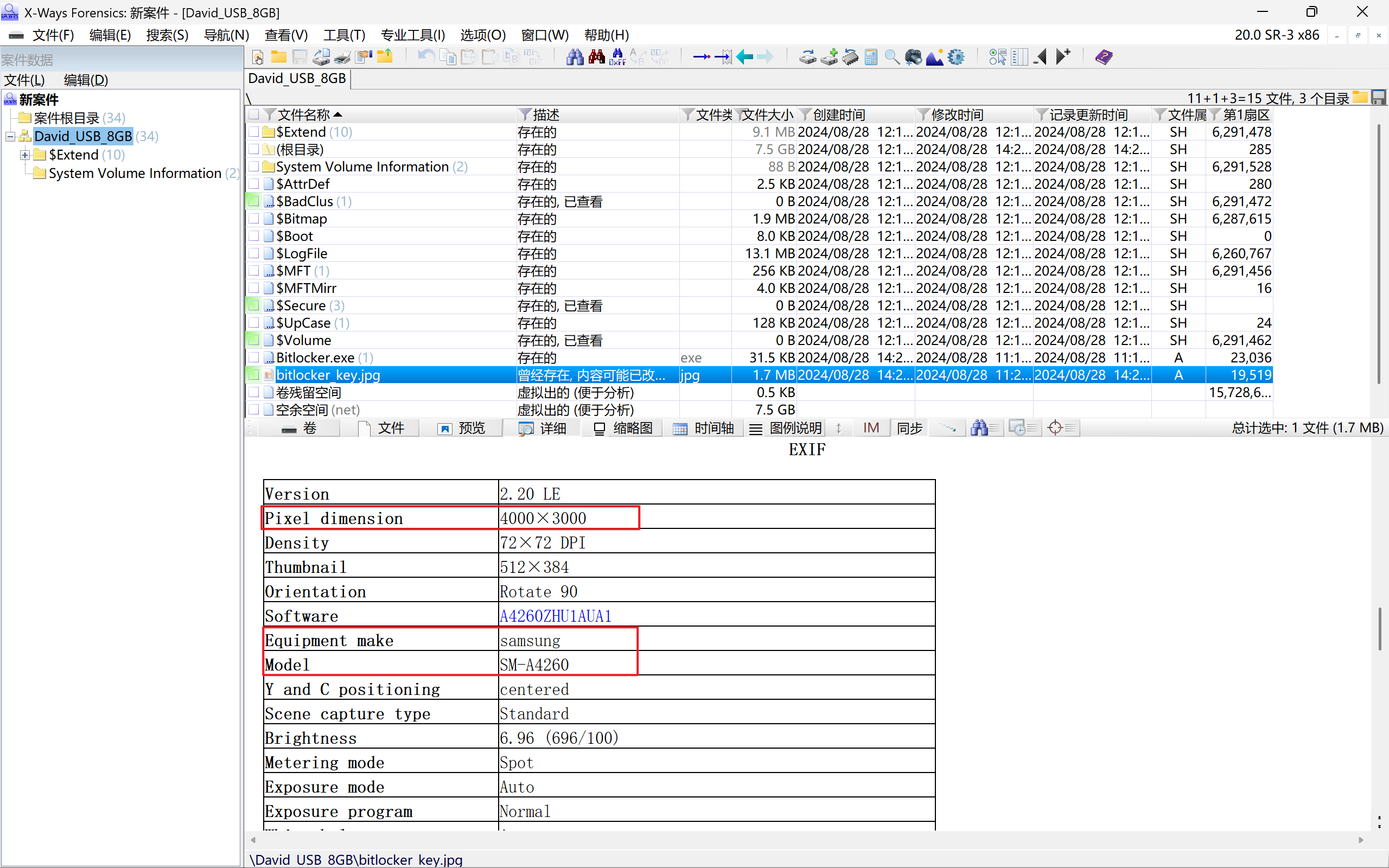The width and height of the screenshot is (1389, 868).
Task: Open the calculator tool icon
Action: click(871, 57)
